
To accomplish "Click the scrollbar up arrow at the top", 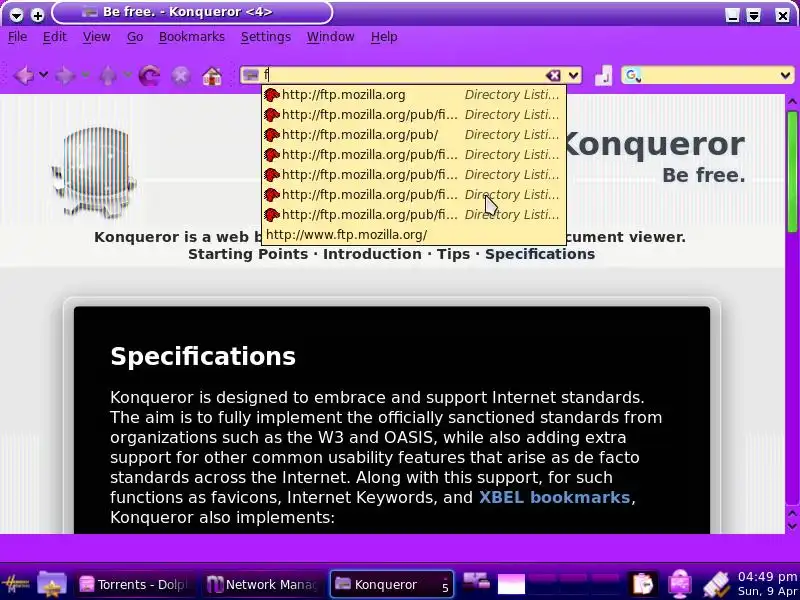I will (792, 101).
